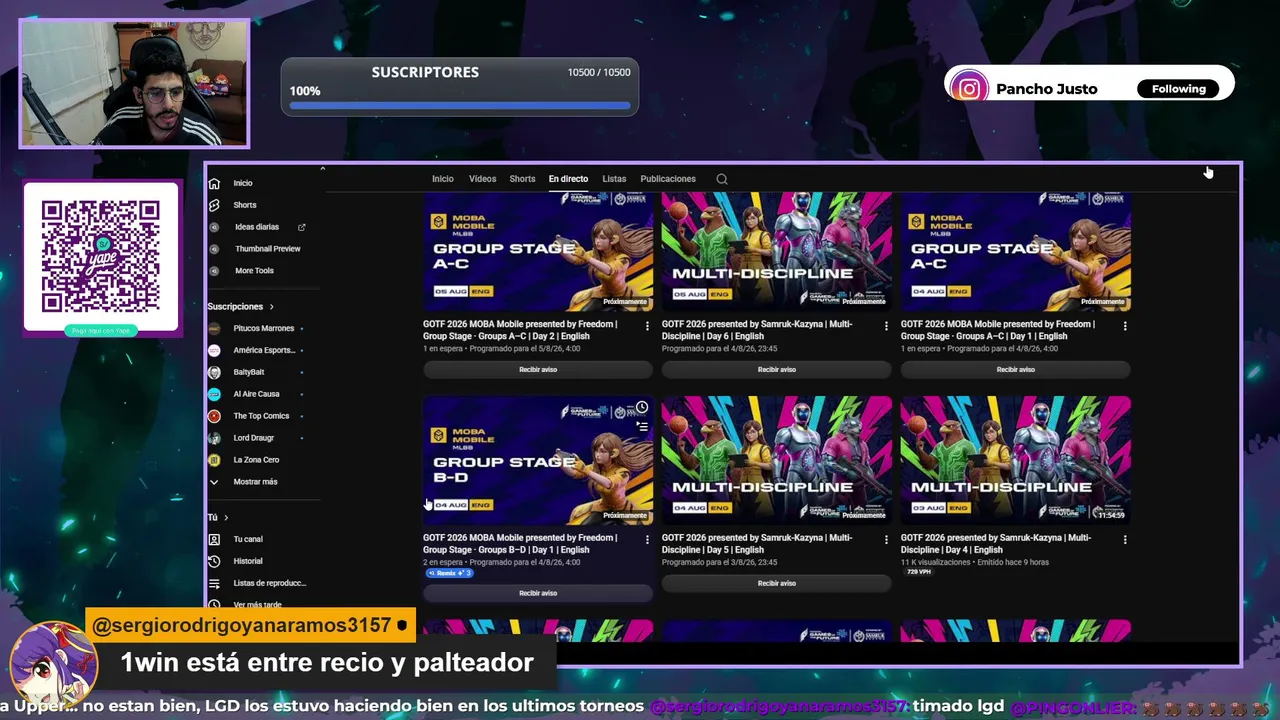
Task: Collapse sidebar with top caret arrow
Action: tap(322, 169)
